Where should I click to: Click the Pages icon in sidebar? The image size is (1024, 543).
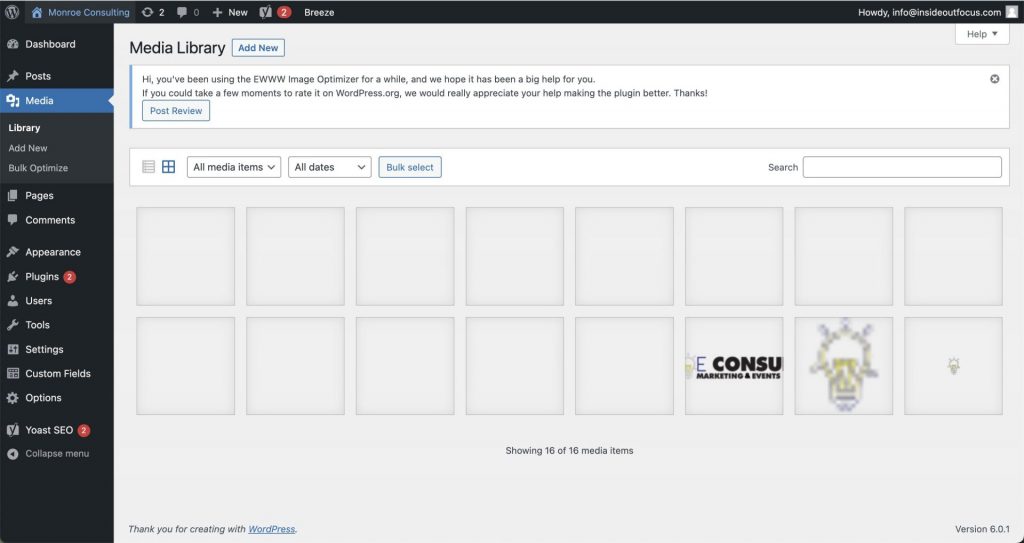click(x=12, y=195)
